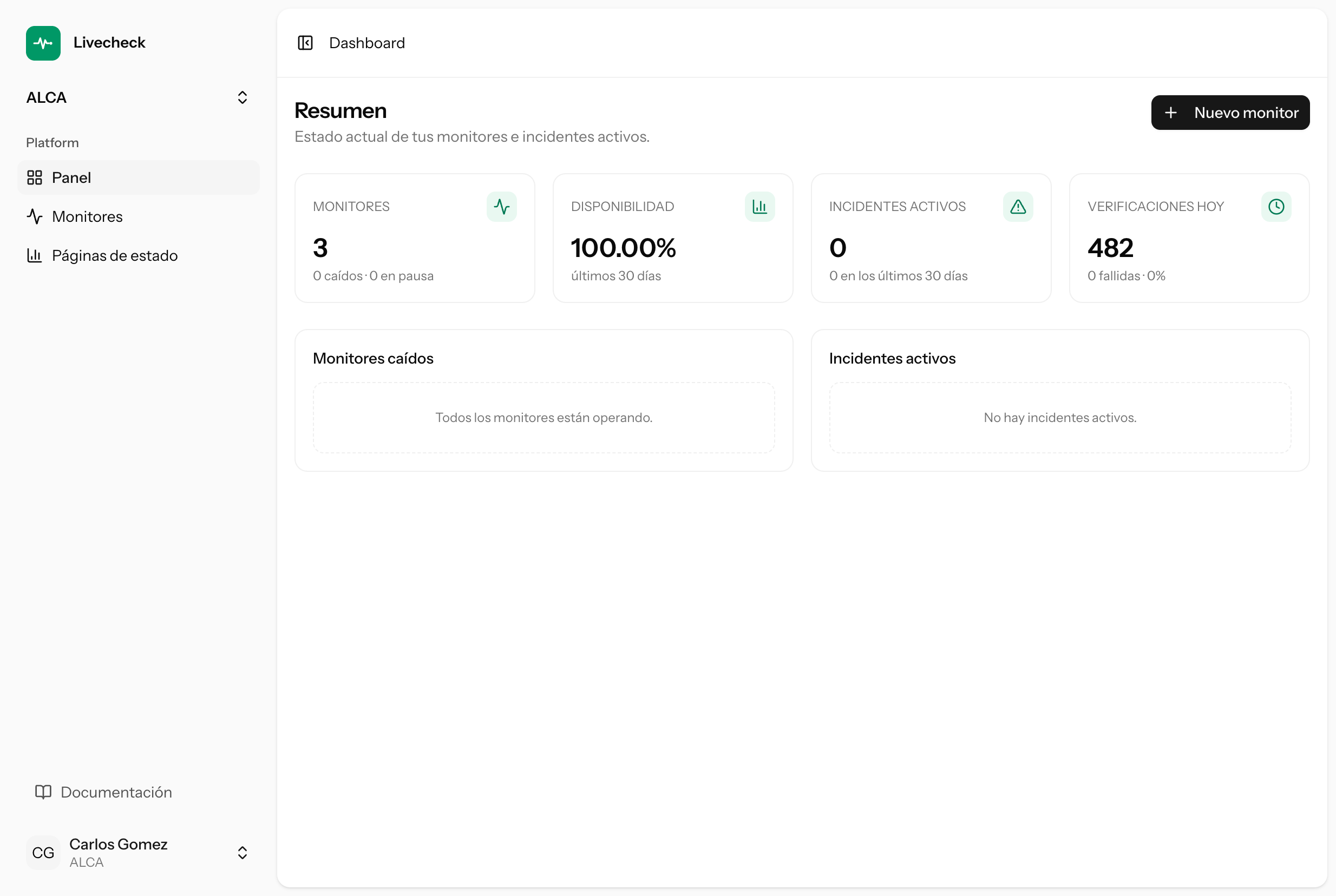Click the Incidentes activos panel title
The height and width of the screenshot is (896, 1336).
point(893,358)
